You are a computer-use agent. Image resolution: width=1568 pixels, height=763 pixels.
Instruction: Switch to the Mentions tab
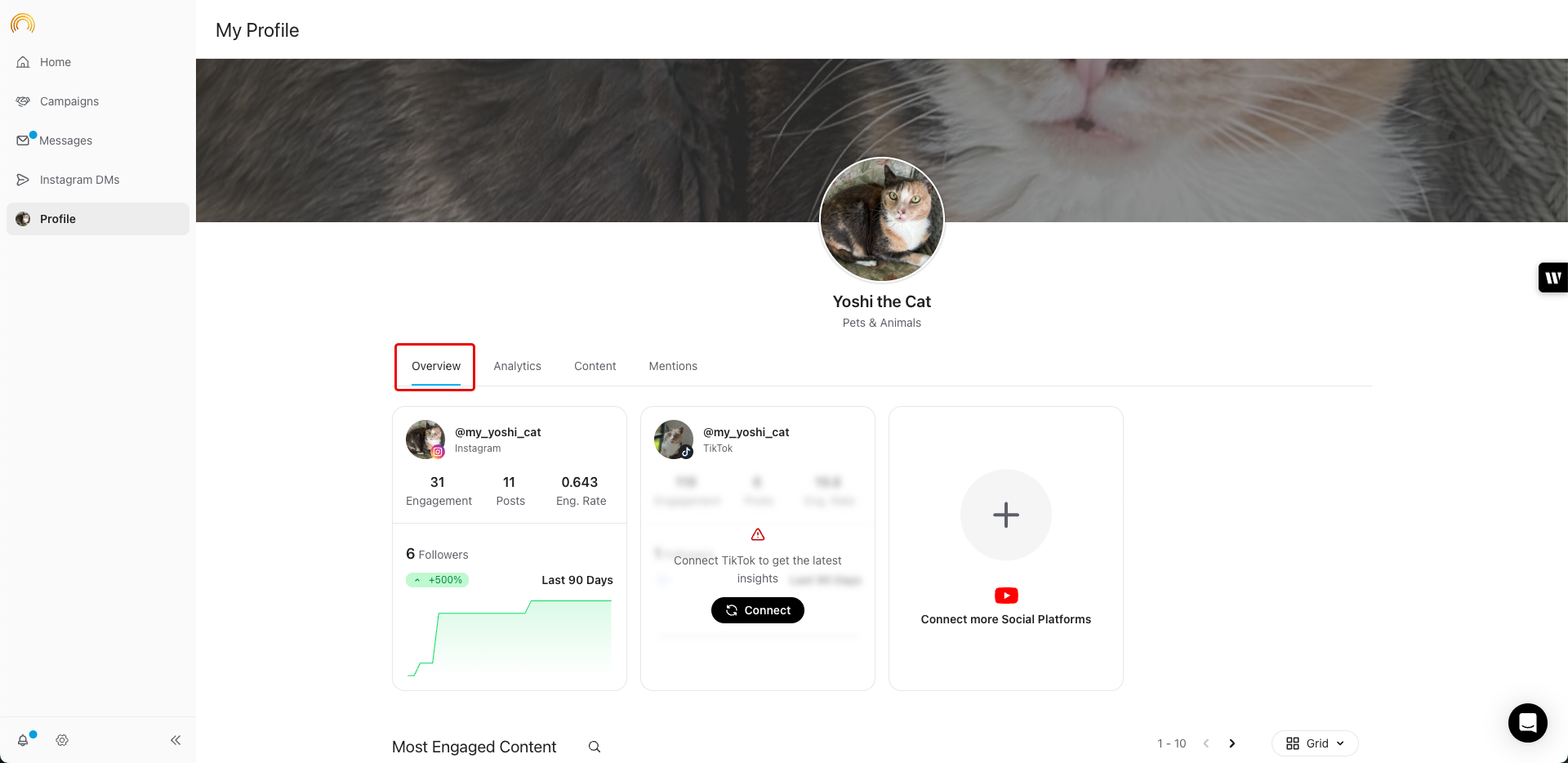coord(673,366)
